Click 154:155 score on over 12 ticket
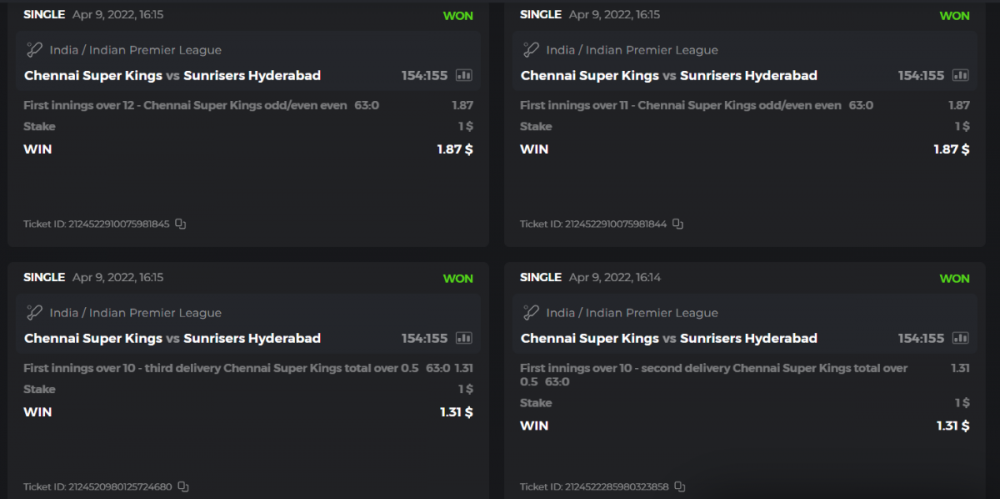The height and width of the screenshot is (499, 1000). pyautogui.click(x=424, y=75)
